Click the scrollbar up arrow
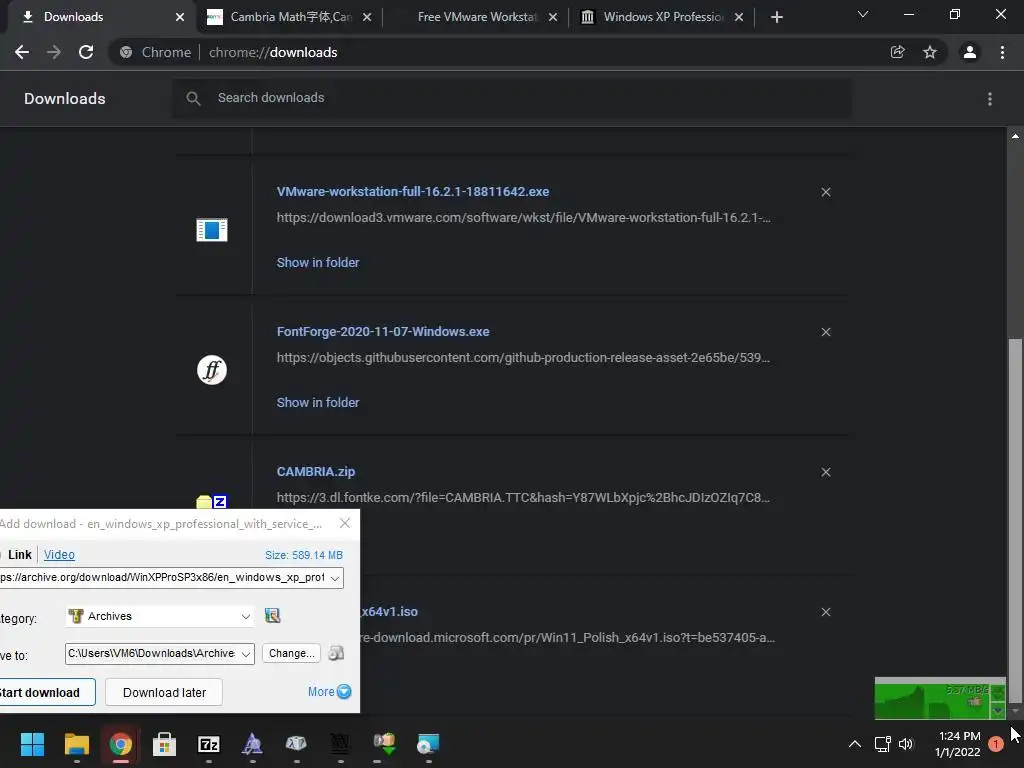The height and width of the screenshot is (768, 1024). pos(1015,136)
